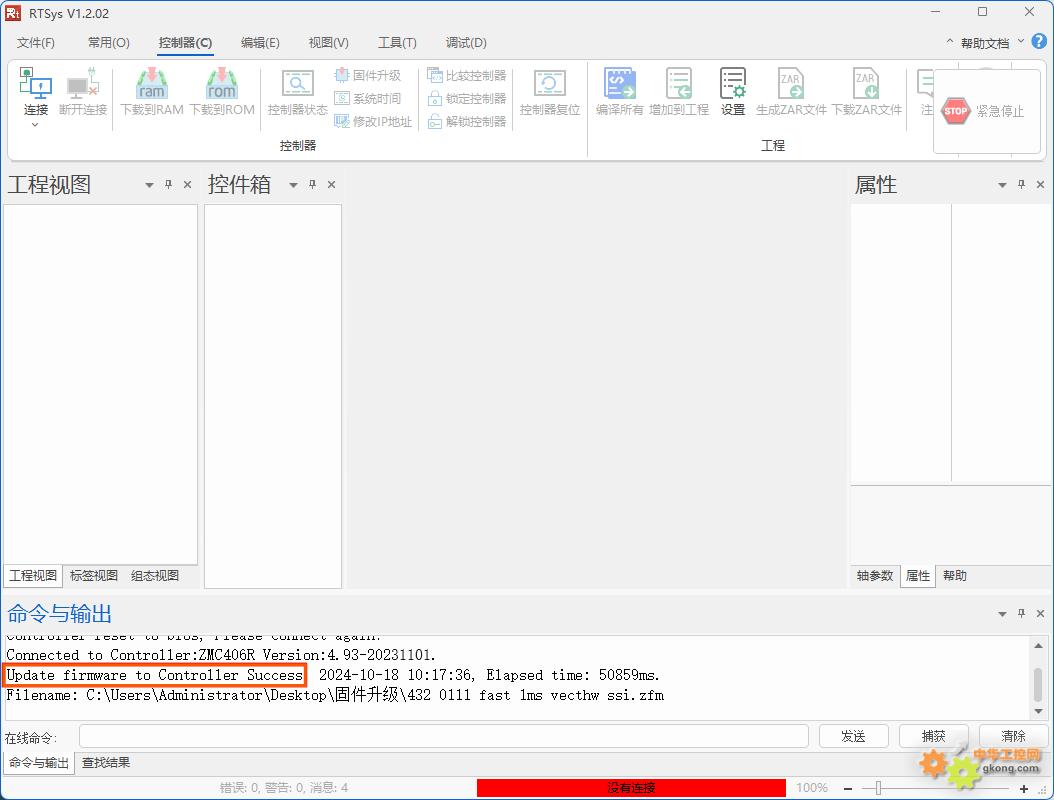Open the 调试(D) tab
The height and width of the screenshot is (800, 1054).
click(x=466, y=42)
